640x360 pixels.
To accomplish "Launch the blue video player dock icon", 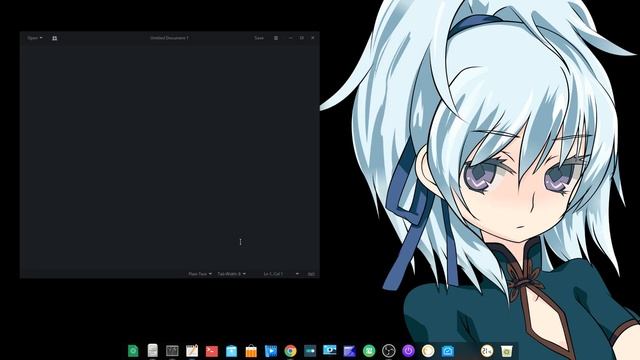I will click(271, 351).
